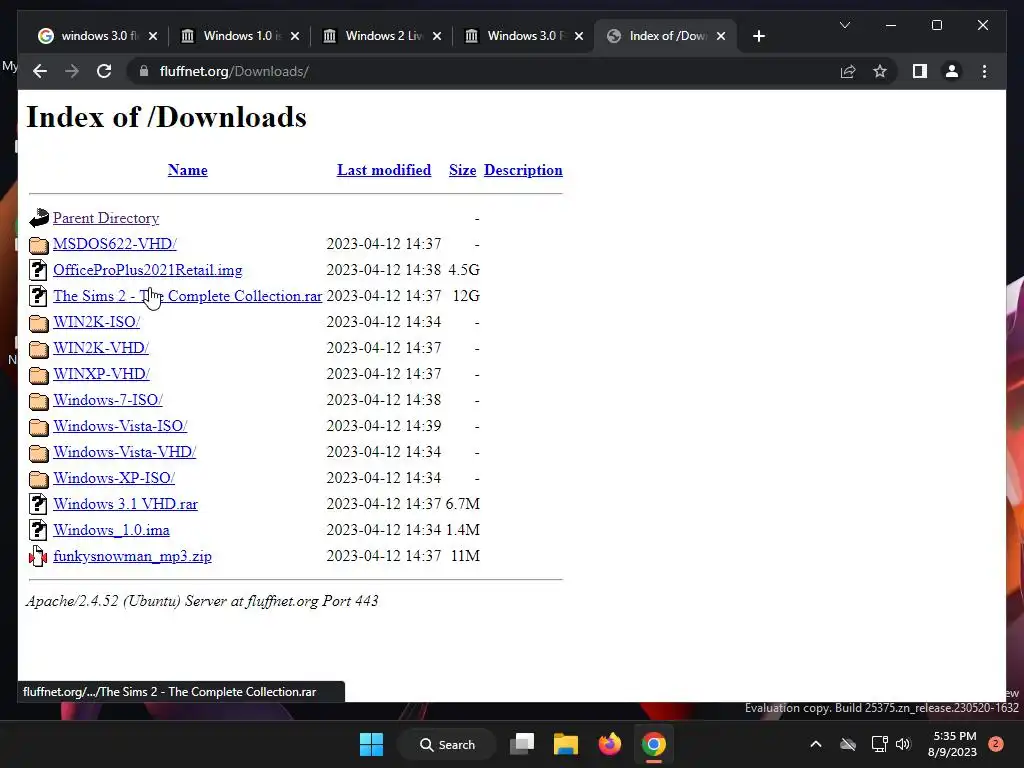This screenshot has width=1024, height=768.
Task: Open the WINXP-VHD folder
Action: [x=101, y=374]
